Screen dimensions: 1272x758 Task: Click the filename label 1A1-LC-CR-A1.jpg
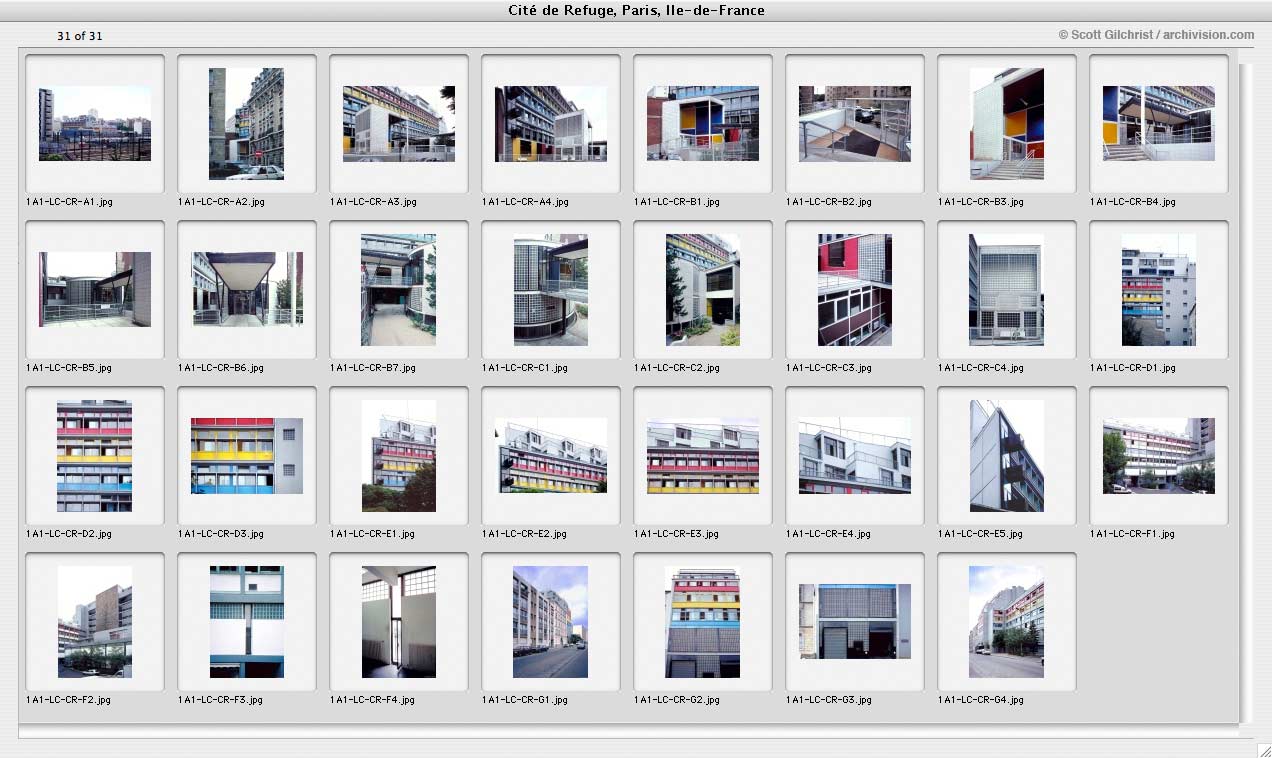[x=69, y=202]
